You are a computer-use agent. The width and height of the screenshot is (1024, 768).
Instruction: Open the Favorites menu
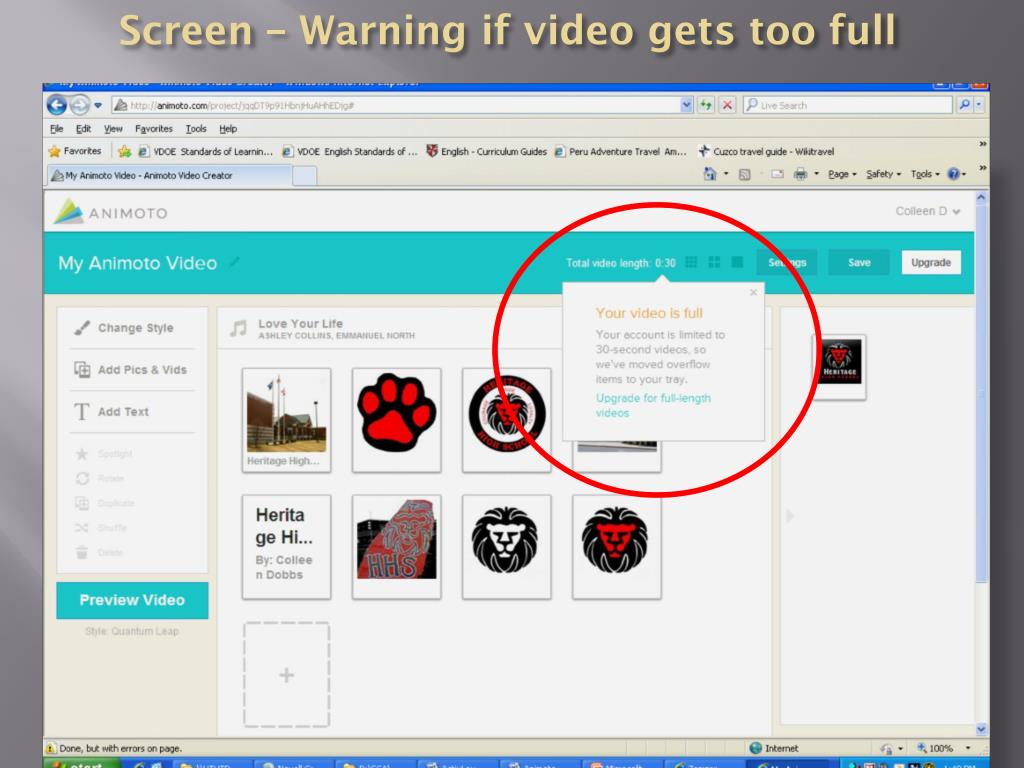coord(154,129)
